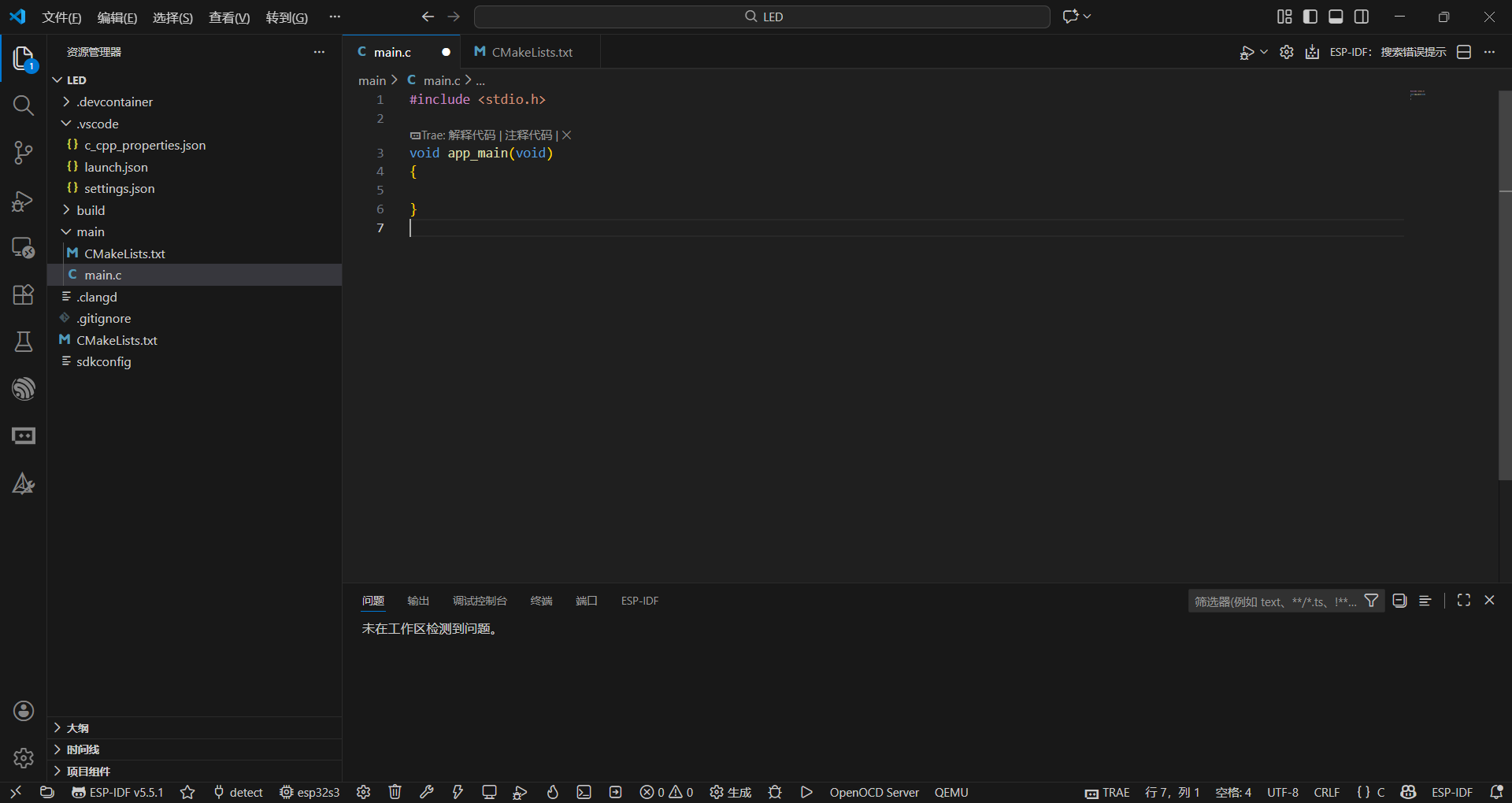
Task: Click the errors and warnings counter
Action: pyautogui.click(x=666, y=792)
